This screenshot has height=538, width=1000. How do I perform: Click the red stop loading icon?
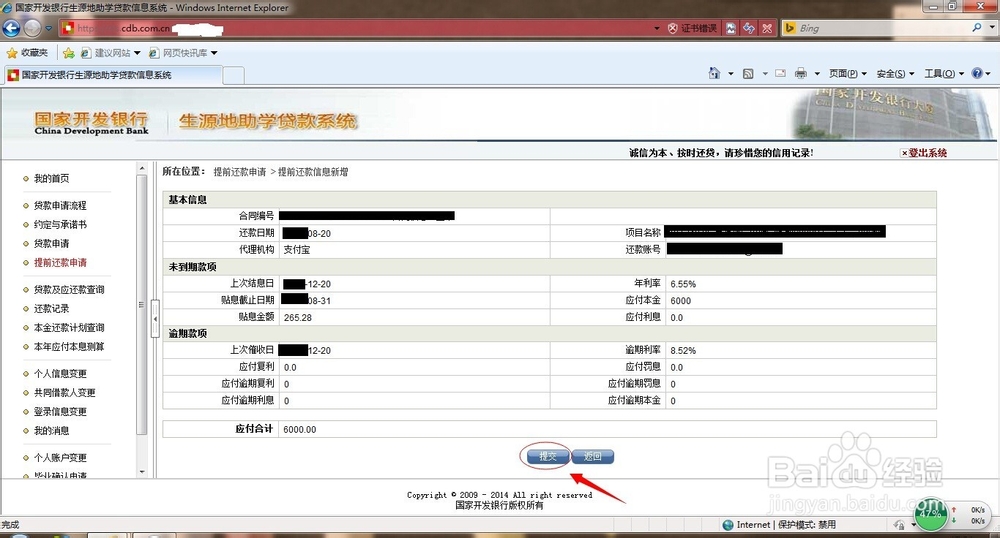click(x=767, y=28)
